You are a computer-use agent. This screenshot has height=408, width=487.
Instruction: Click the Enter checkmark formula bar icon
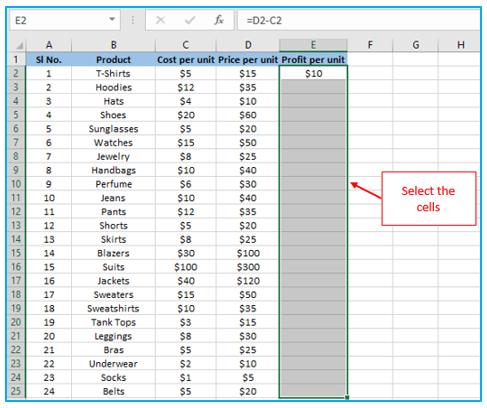(190, 20)
